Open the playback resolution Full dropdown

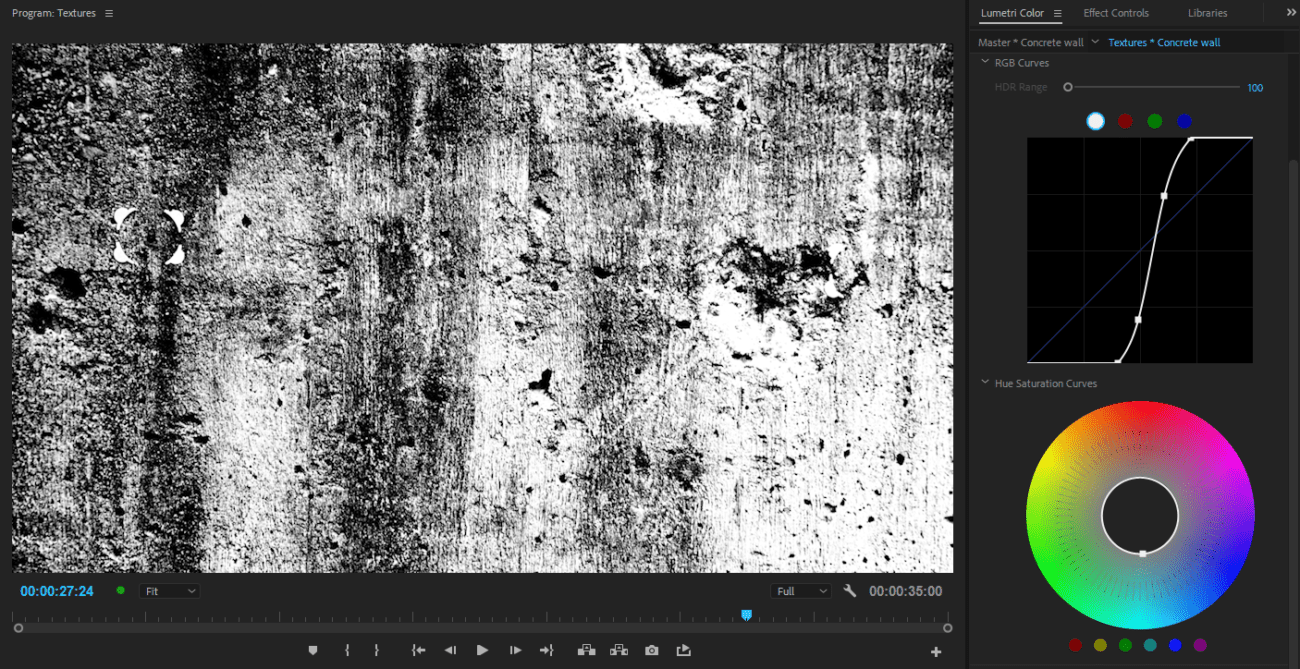(x=800, y=590)
